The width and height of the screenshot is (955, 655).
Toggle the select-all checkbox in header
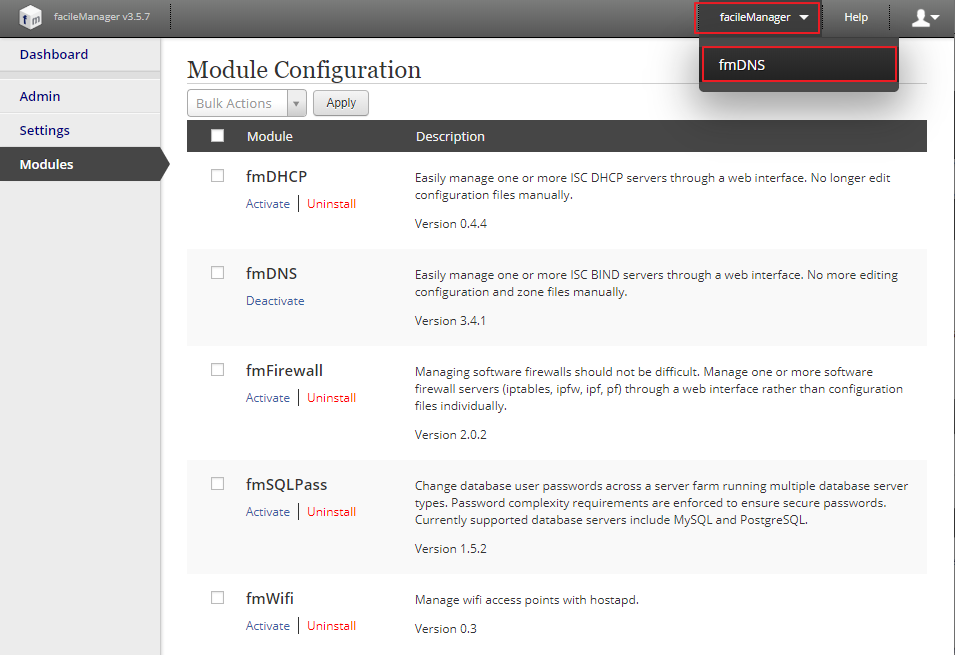point(217,135)
